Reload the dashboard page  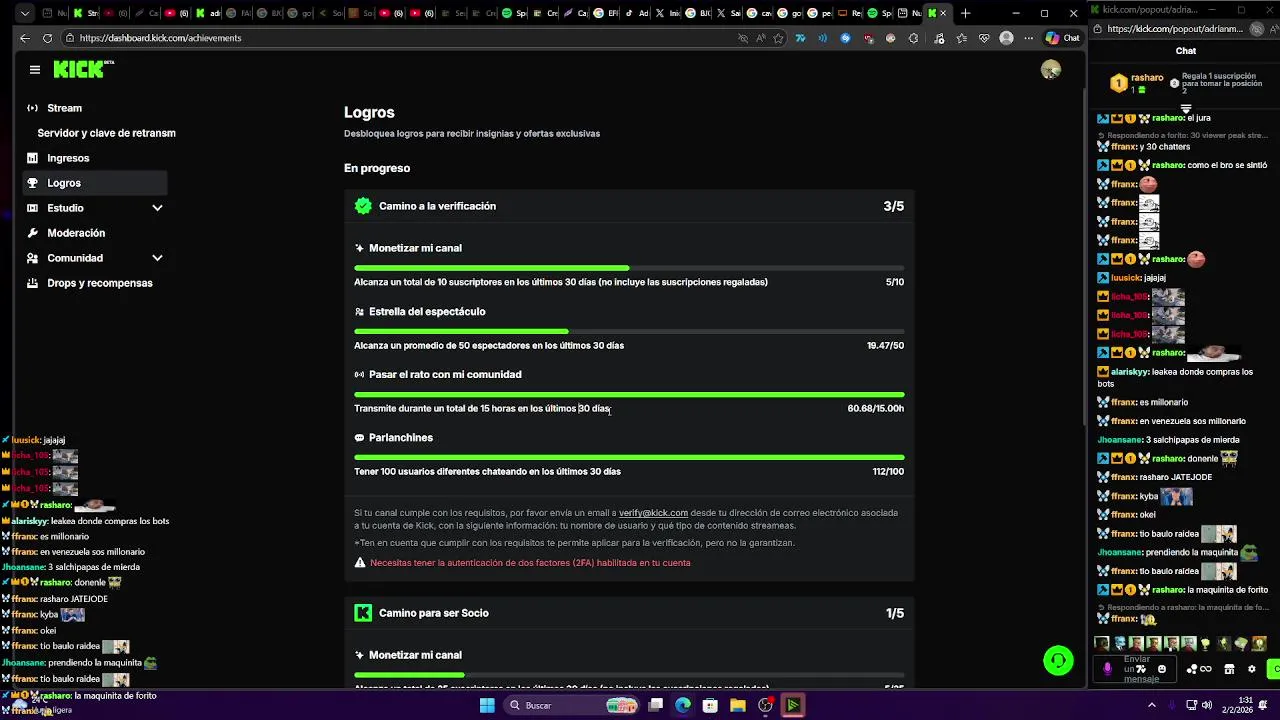point(47,38)
